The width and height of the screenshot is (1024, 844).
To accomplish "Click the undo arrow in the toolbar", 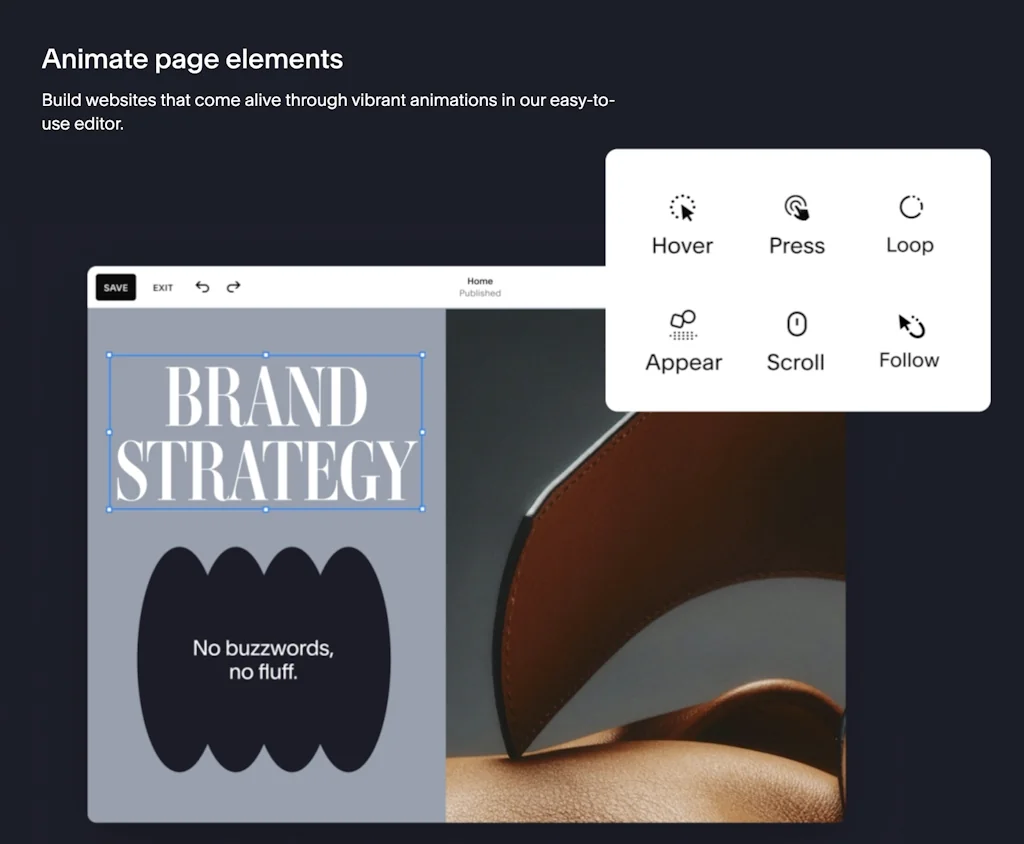I will 203,287.
